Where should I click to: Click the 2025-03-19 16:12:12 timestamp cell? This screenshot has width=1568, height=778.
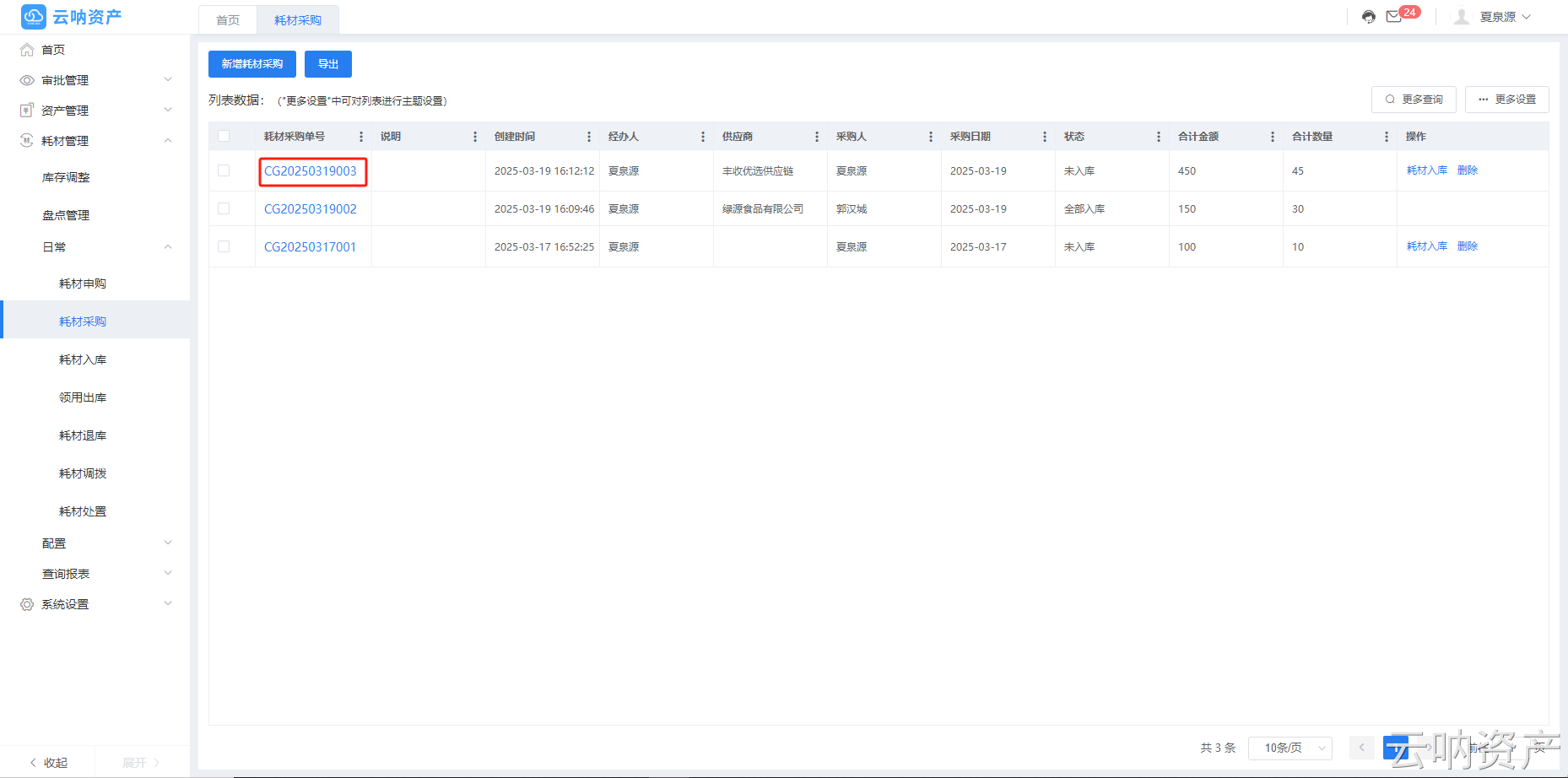point(544,171)
